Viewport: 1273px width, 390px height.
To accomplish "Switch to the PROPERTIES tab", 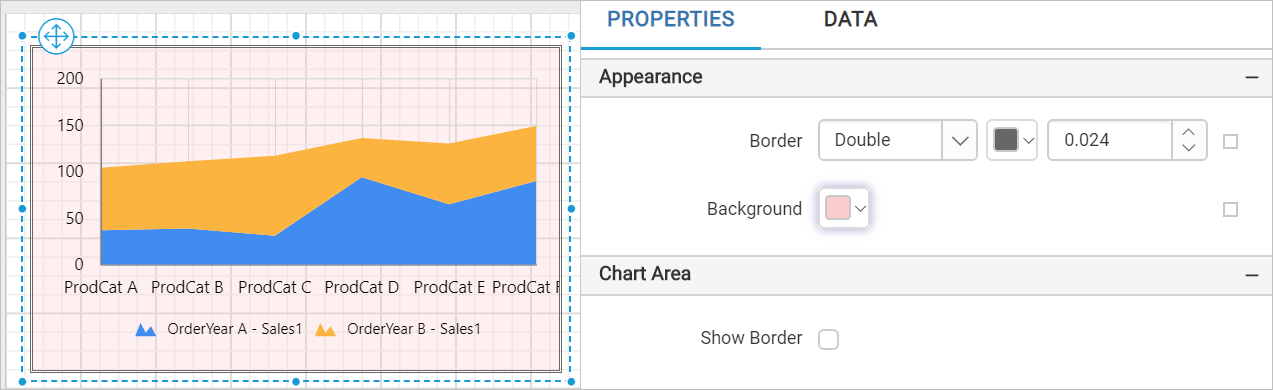I will (x=671, y=19).
